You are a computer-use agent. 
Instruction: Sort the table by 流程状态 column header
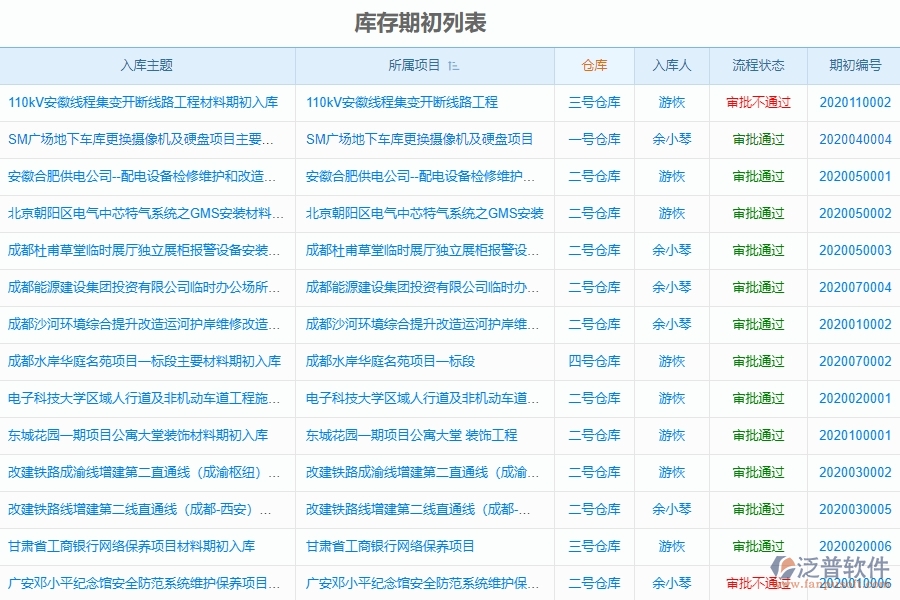point(757,63)
